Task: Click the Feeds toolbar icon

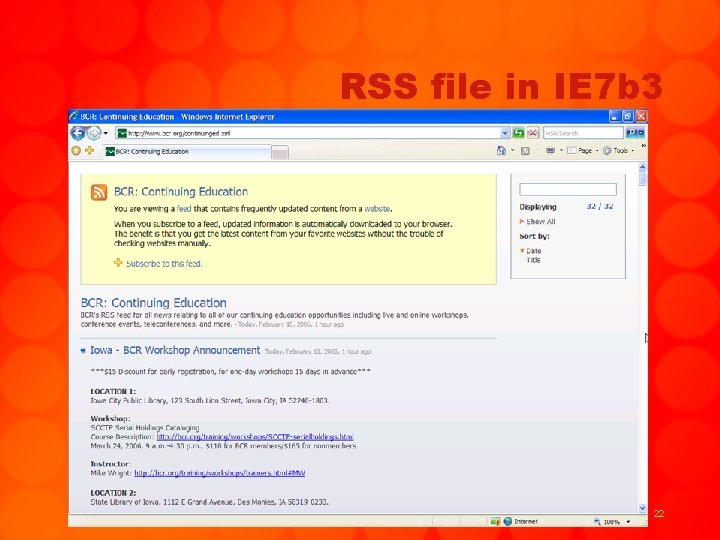Action: click(525, 151)
